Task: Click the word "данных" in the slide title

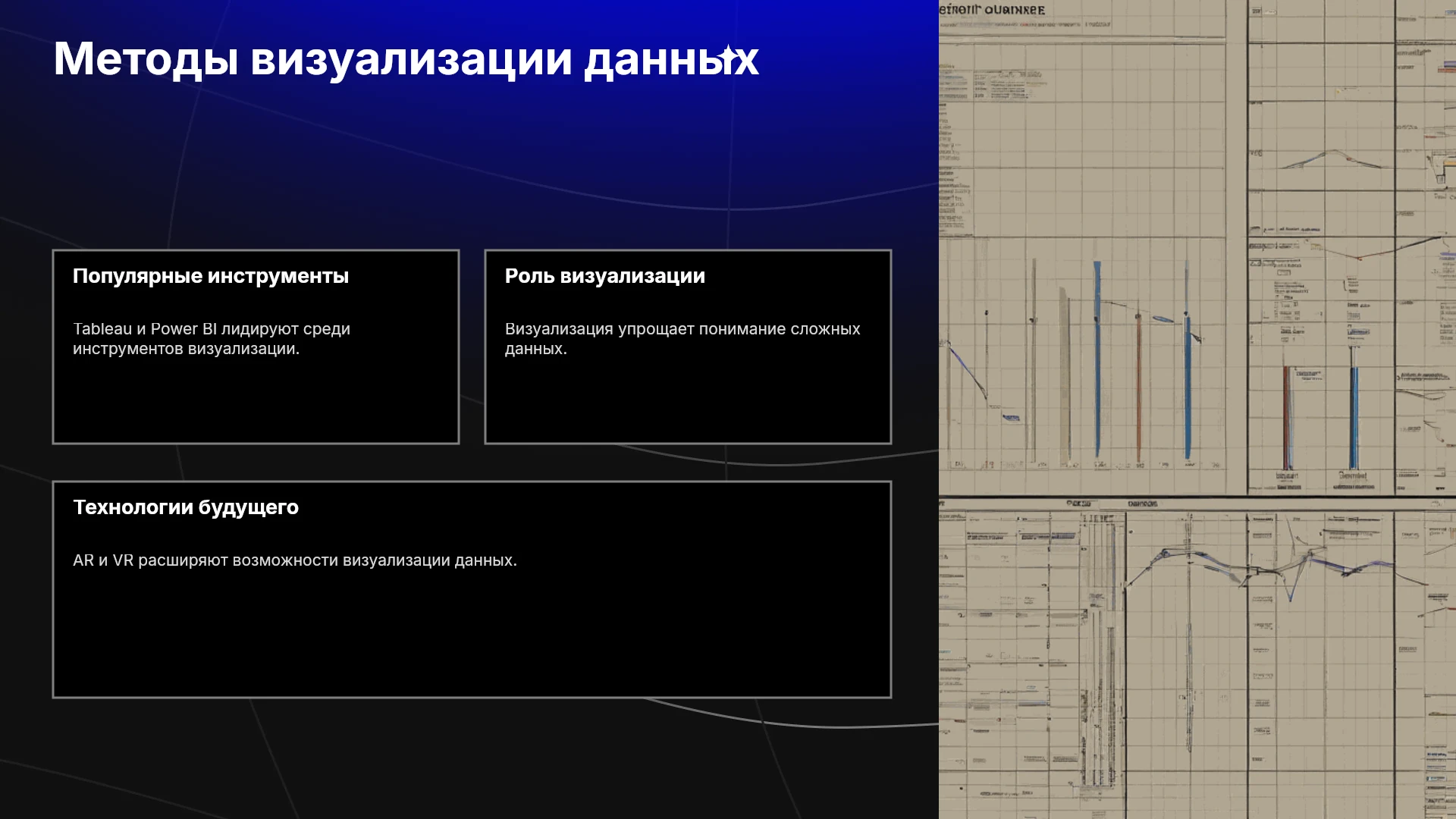Action: click(x=671, y=59)
